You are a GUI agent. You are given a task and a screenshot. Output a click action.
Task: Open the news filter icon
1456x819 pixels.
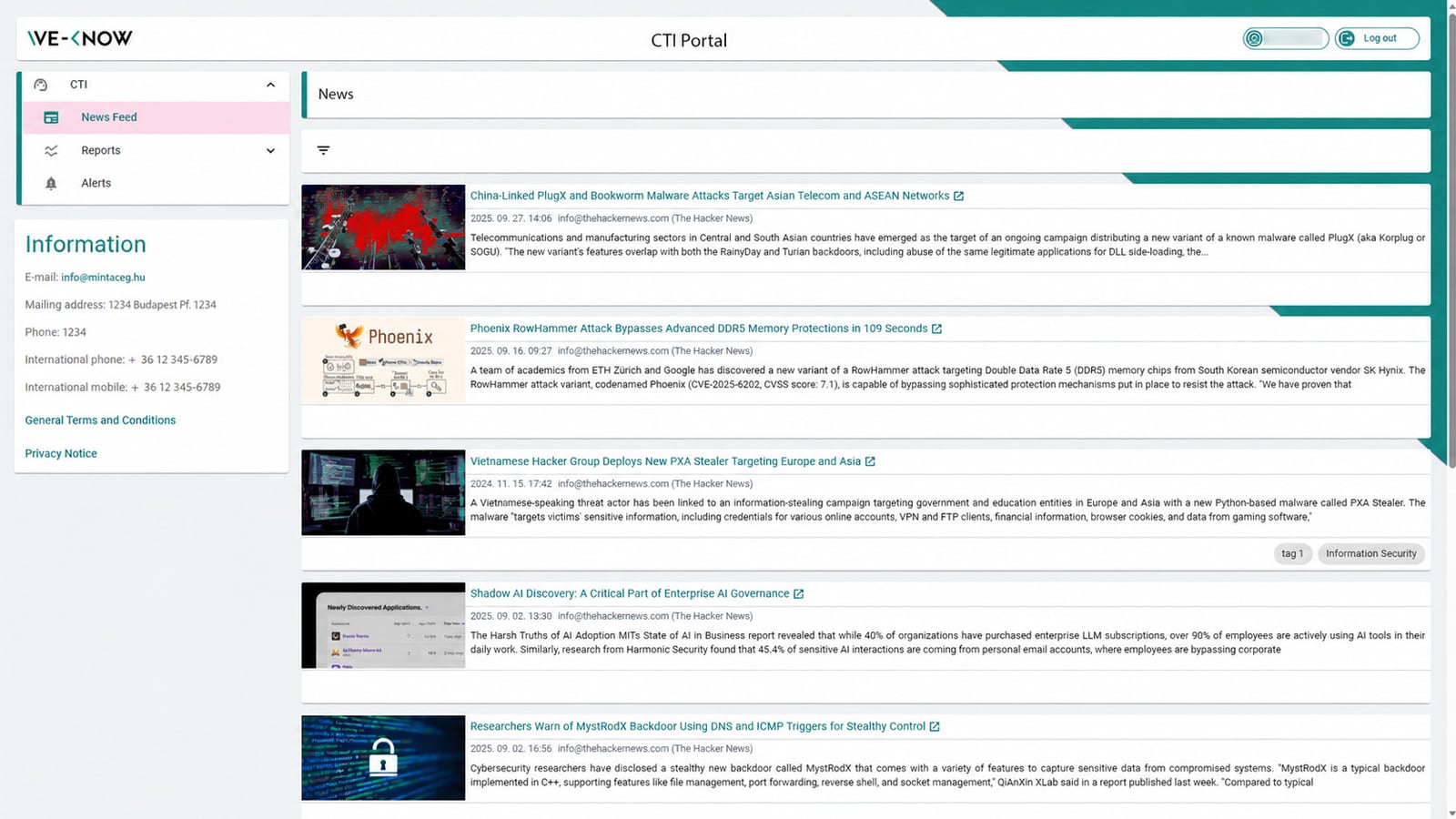coord(323,150)
